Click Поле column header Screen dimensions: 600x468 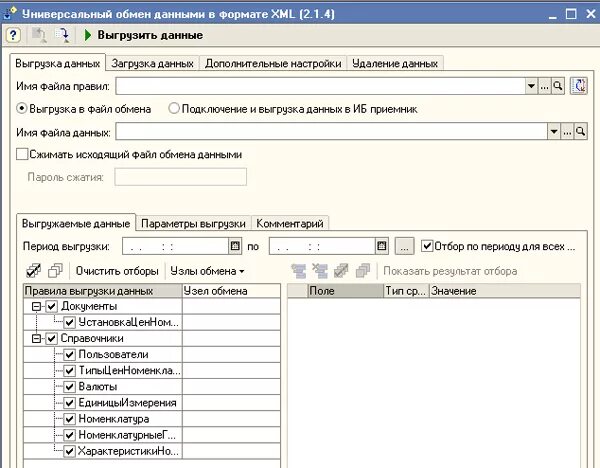(345, 291)
